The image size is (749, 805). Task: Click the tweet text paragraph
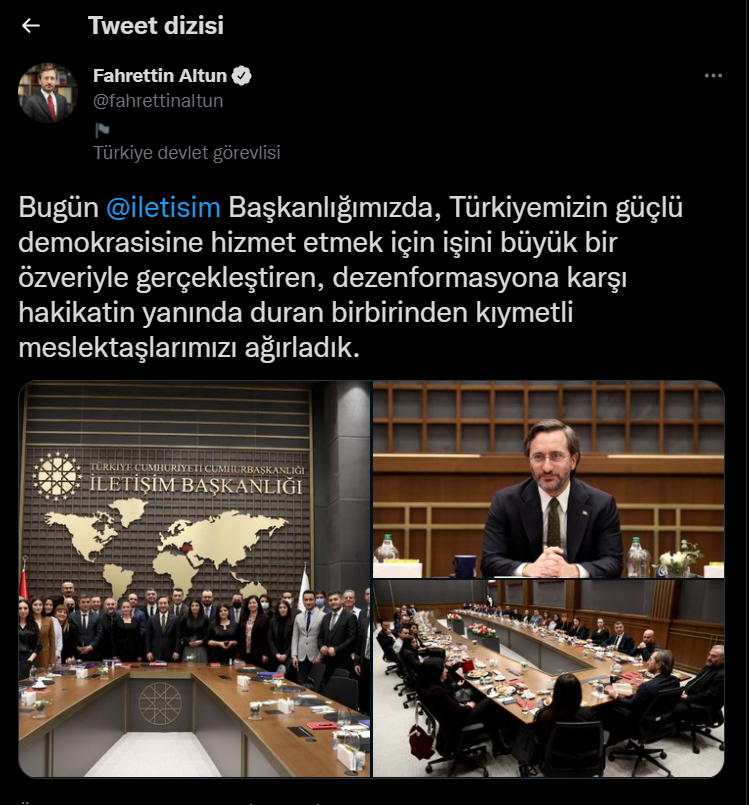click(x=351, y=277)
